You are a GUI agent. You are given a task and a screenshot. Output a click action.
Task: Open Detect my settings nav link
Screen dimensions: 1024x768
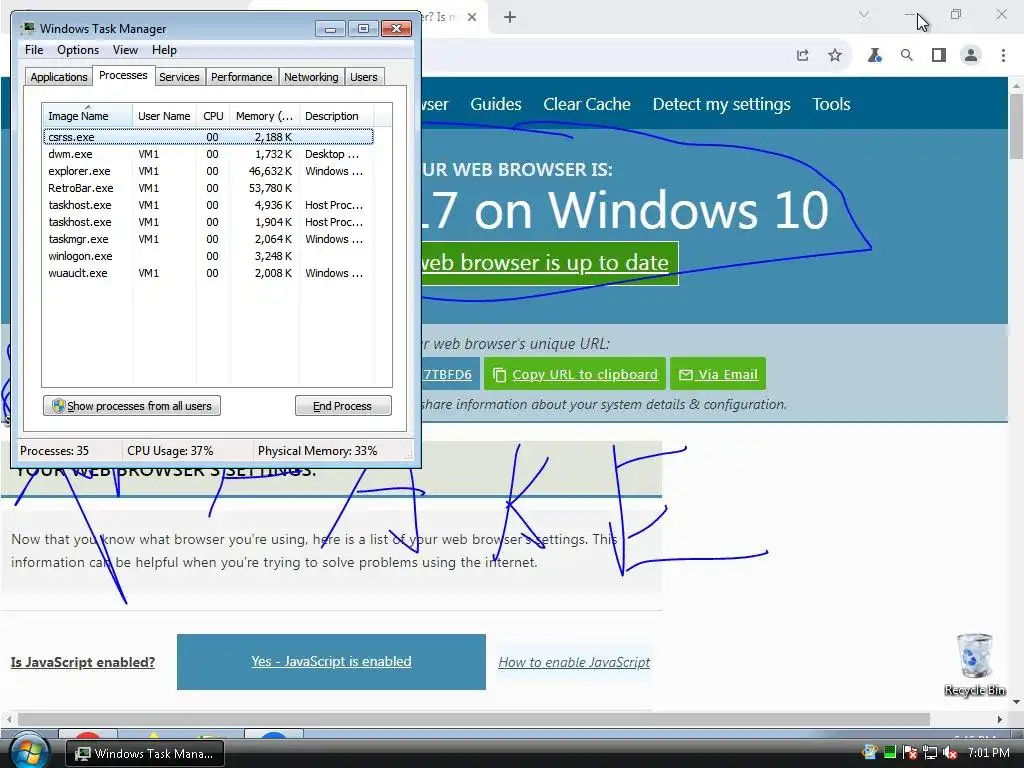coord(721,104)
